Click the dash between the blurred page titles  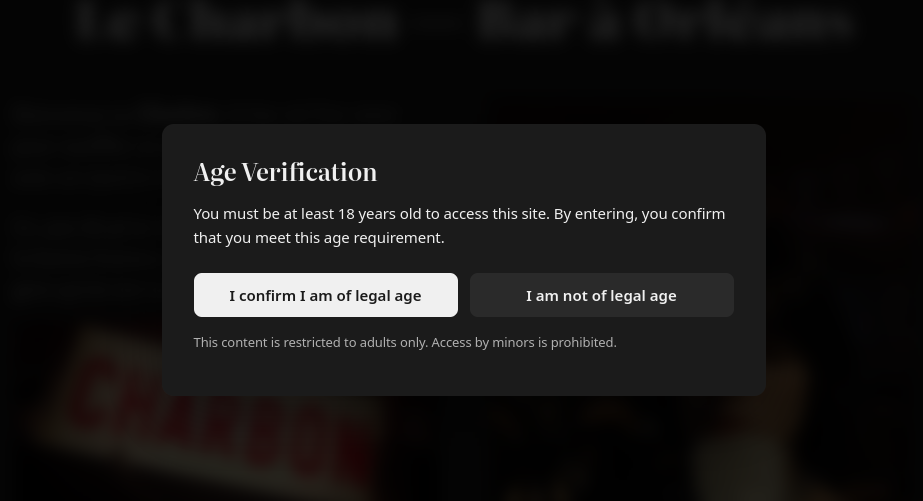[x=437, y=24]
